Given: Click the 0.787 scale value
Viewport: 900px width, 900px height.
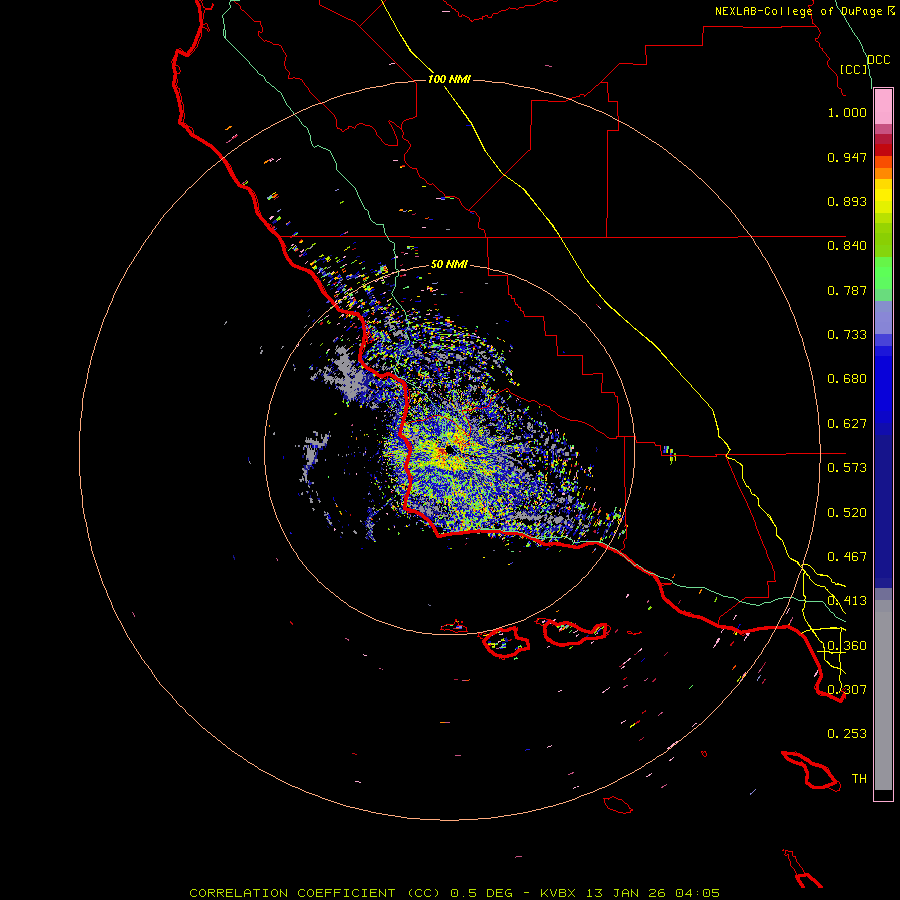Looking at the screenshot, I should (x=847, y=290).
